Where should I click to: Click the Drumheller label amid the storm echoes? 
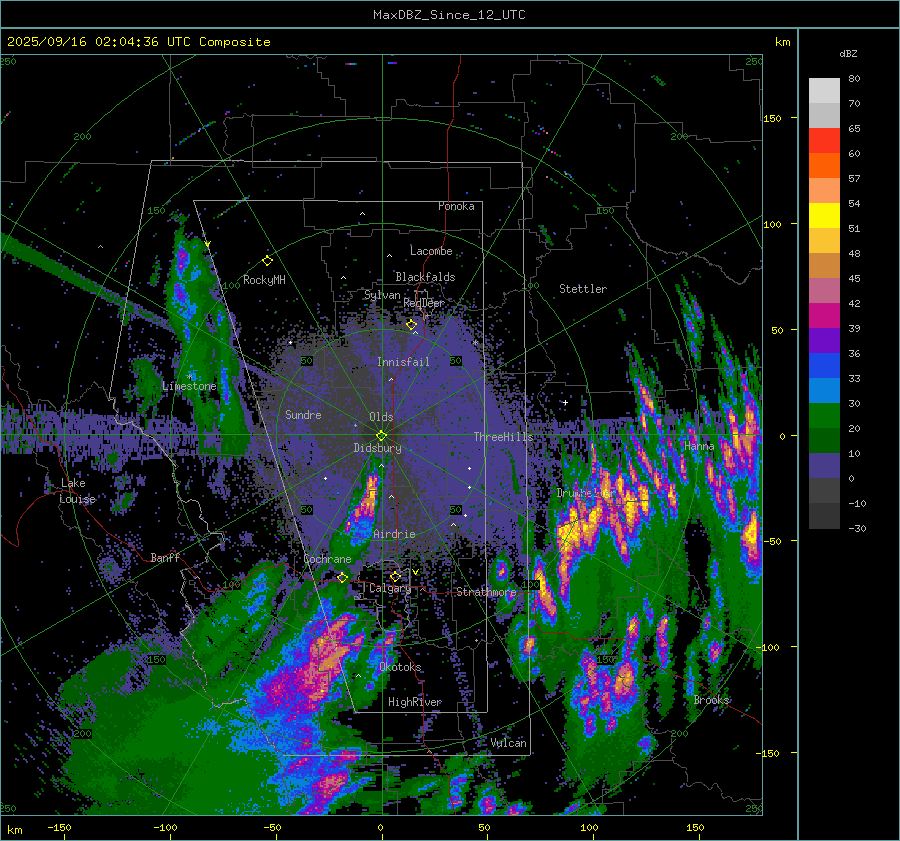[587, 493]
